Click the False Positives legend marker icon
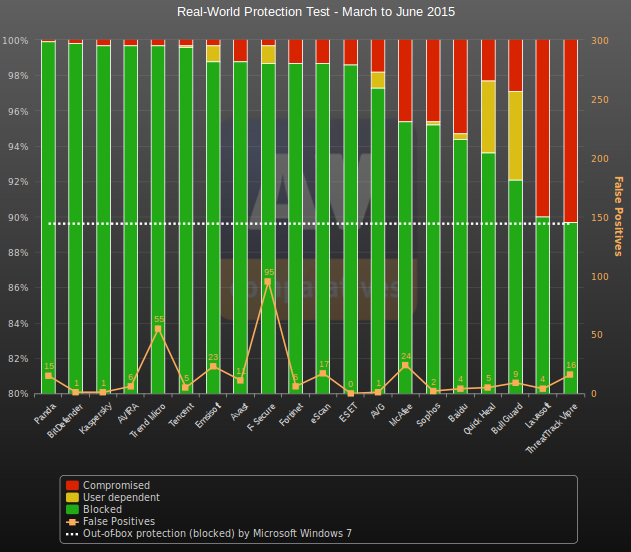Viewport: 631px width, 552px height. point(72,522)
